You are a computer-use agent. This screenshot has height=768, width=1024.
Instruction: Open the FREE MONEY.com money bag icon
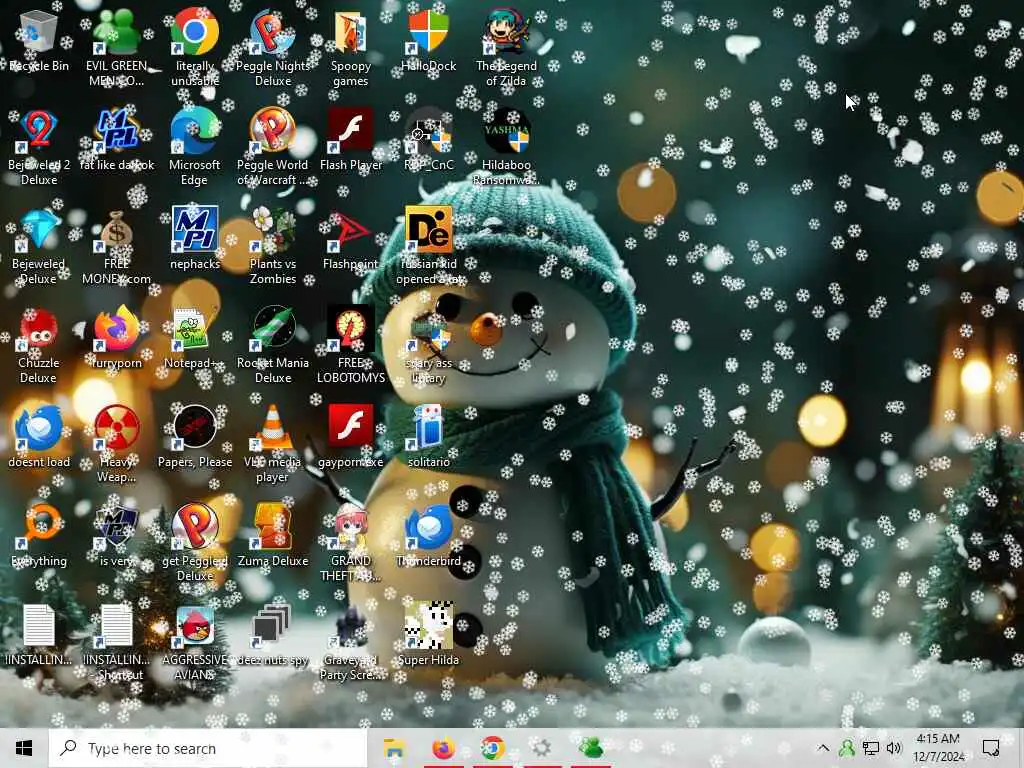[116, 246]
